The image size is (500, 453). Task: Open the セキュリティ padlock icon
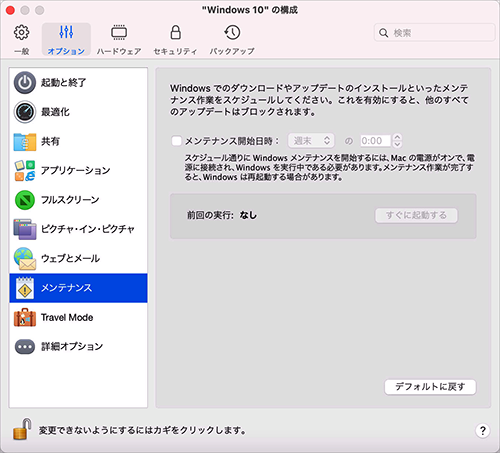(175, 32)
